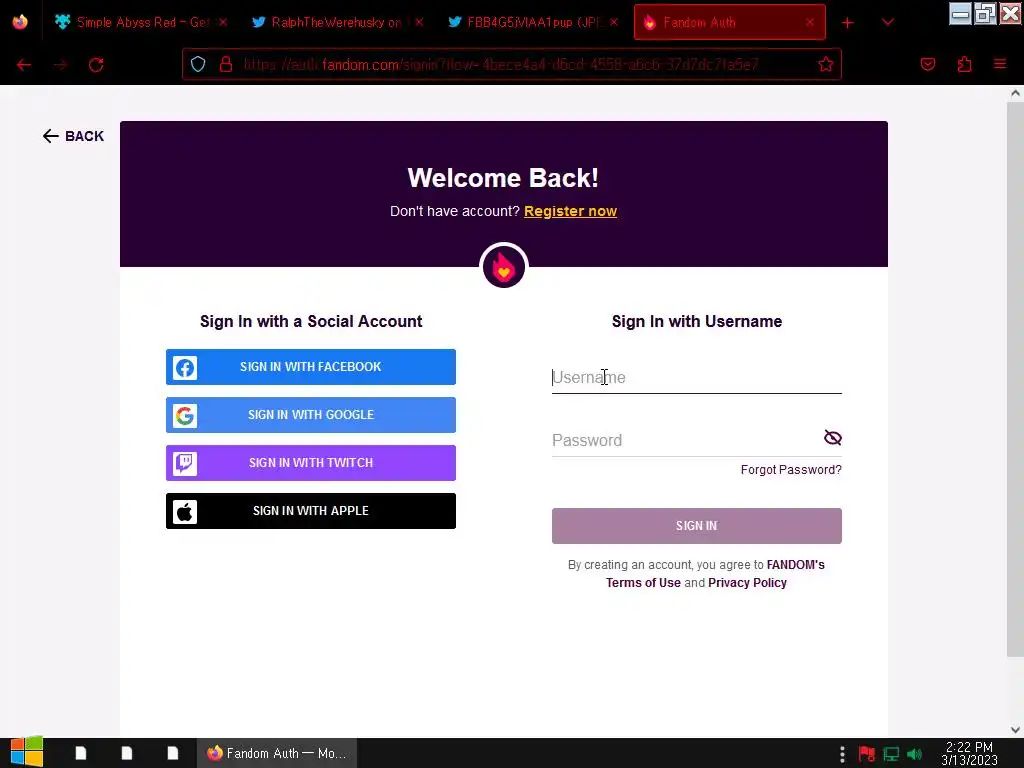Click the Fandom flame heart logo
Viewport: 1024px width, 768px height.
pos(504,266)
